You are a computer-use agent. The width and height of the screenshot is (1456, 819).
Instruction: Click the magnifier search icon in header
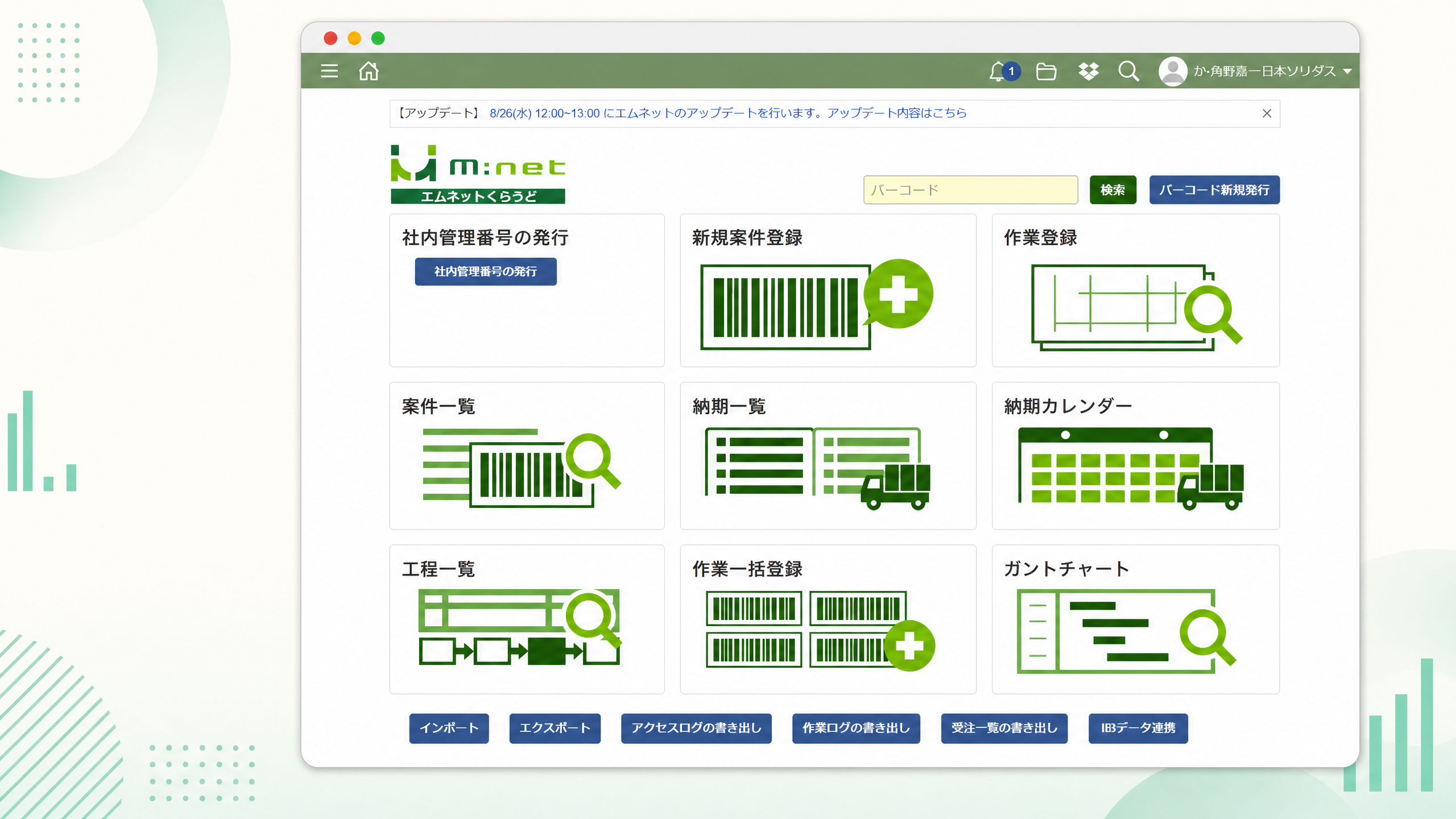tap(1128, 72)
